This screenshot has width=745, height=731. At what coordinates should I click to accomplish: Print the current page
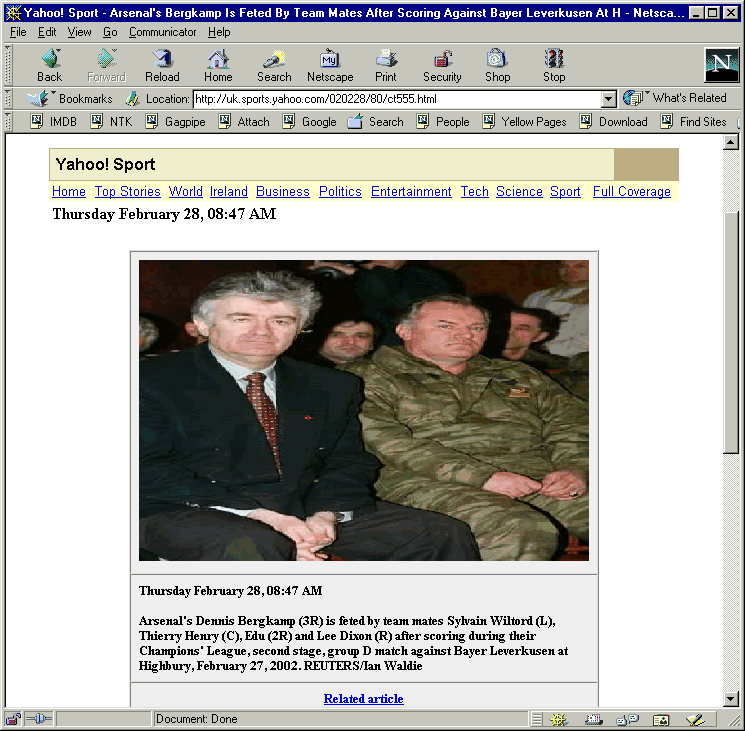pyautogui.click(x=386, y=66)
